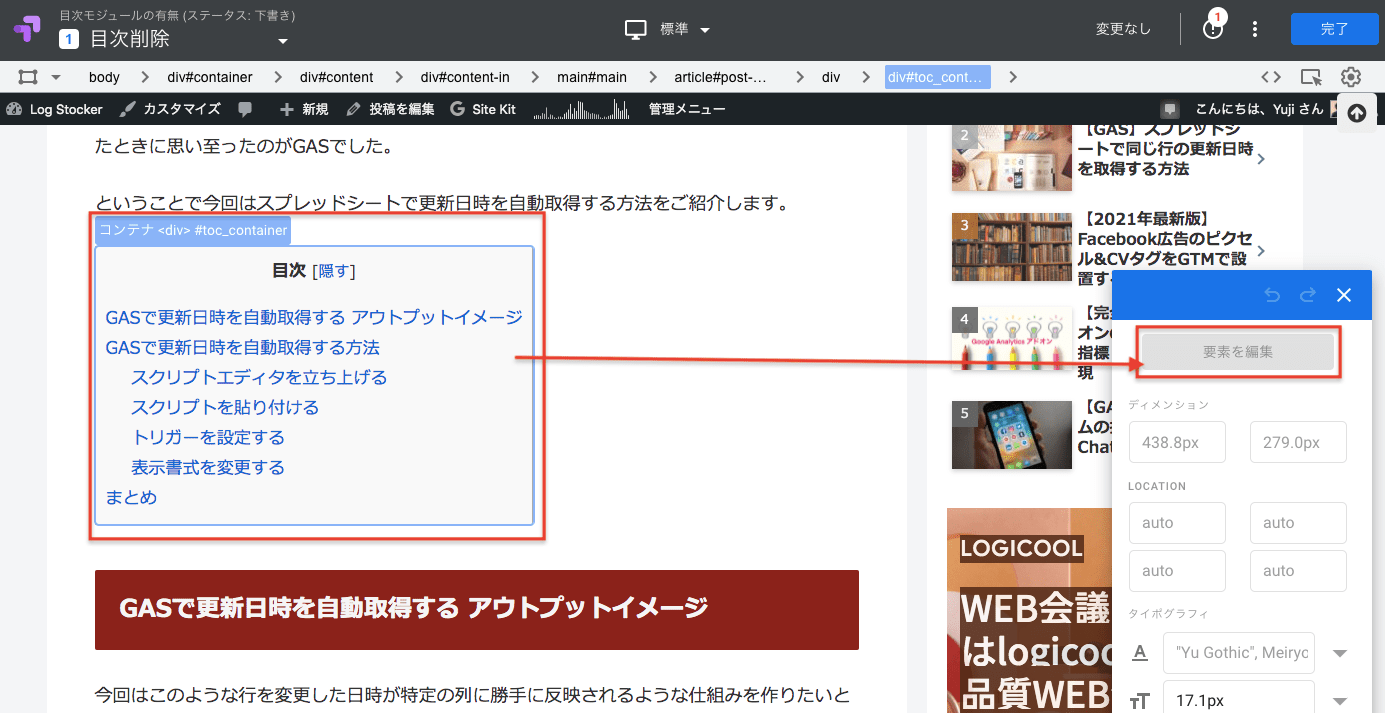The width and height of the screenshot is (1385, 713).
Task: Open the トリガーを設定する link
Action: [208, 437]
